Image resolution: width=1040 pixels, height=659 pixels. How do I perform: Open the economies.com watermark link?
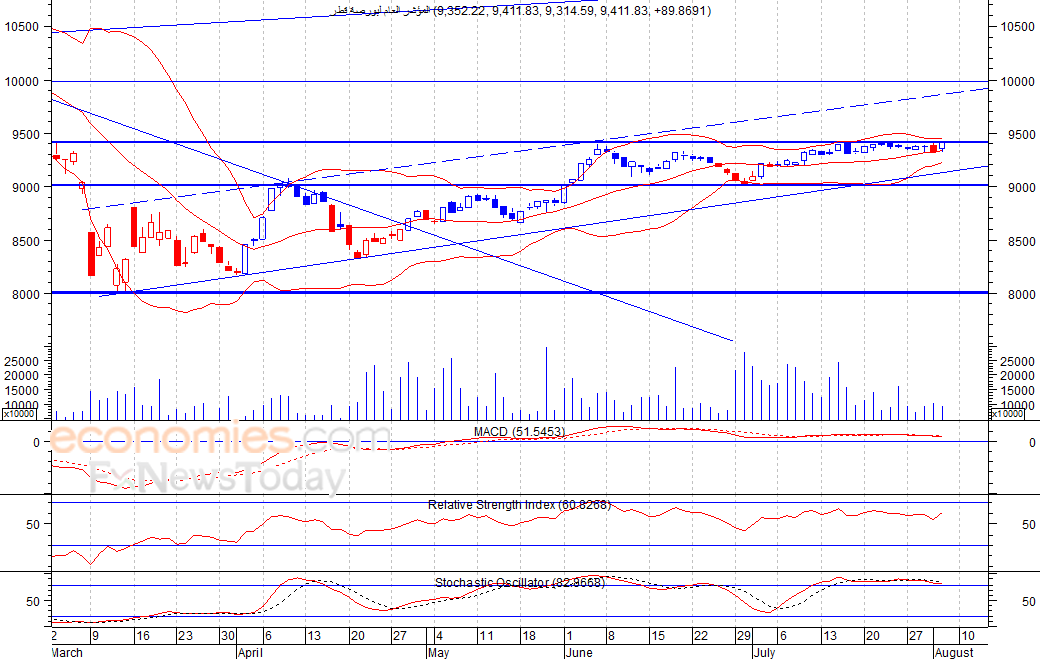tap(220, 438)
